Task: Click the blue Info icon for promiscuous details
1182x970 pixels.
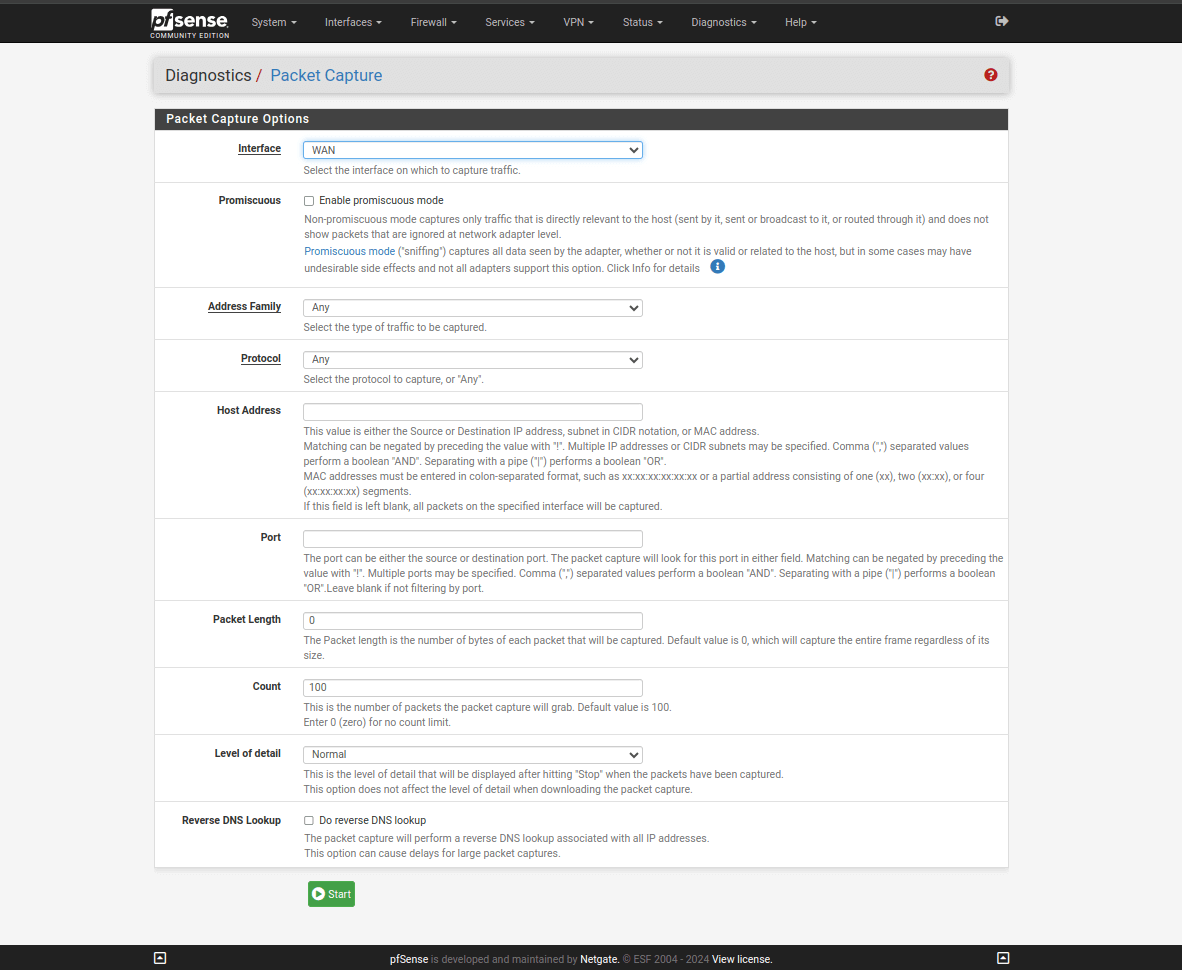Action: click(717, 267)
